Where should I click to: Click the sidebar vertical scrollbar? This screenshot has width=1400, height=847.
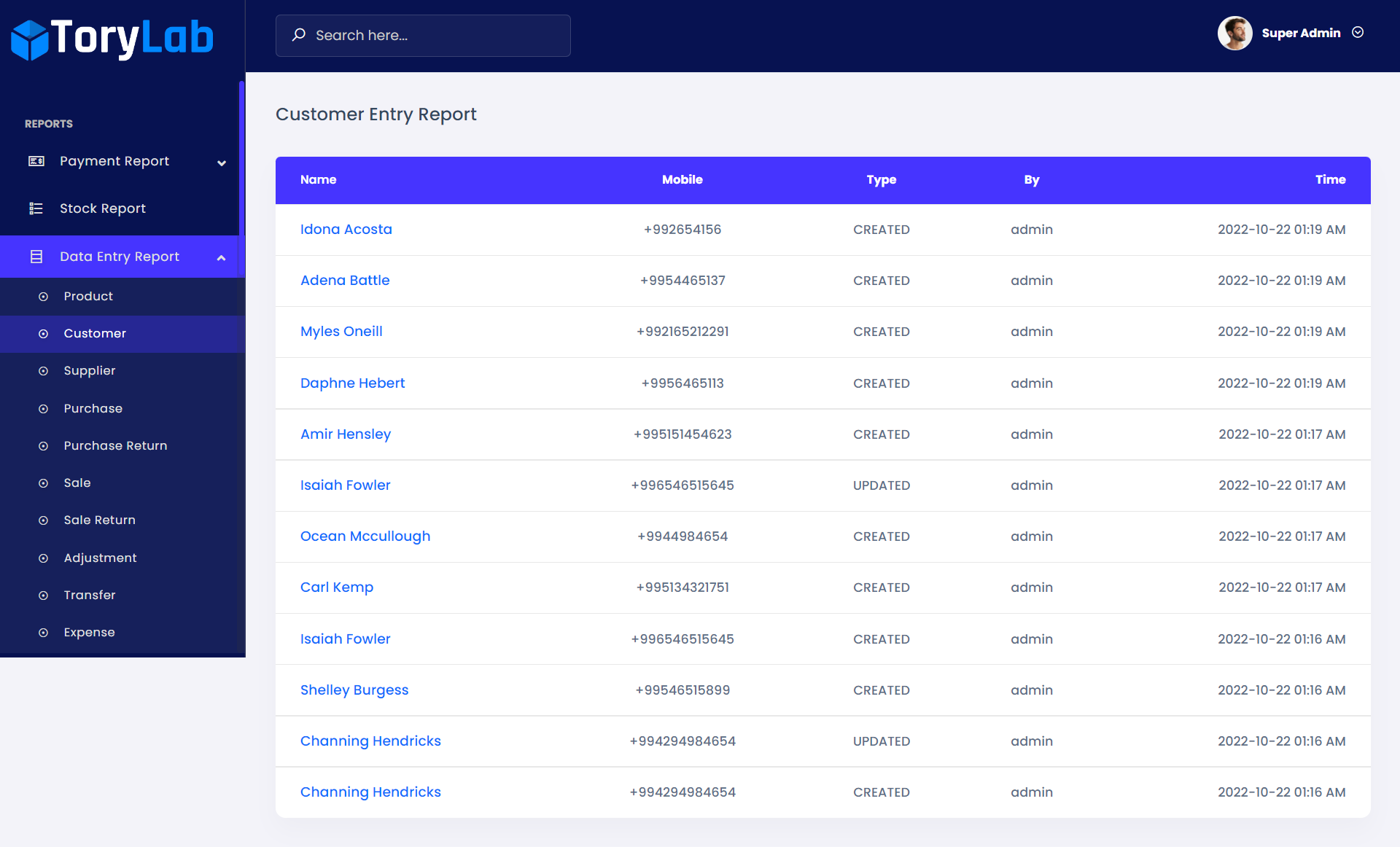[241, 157]
